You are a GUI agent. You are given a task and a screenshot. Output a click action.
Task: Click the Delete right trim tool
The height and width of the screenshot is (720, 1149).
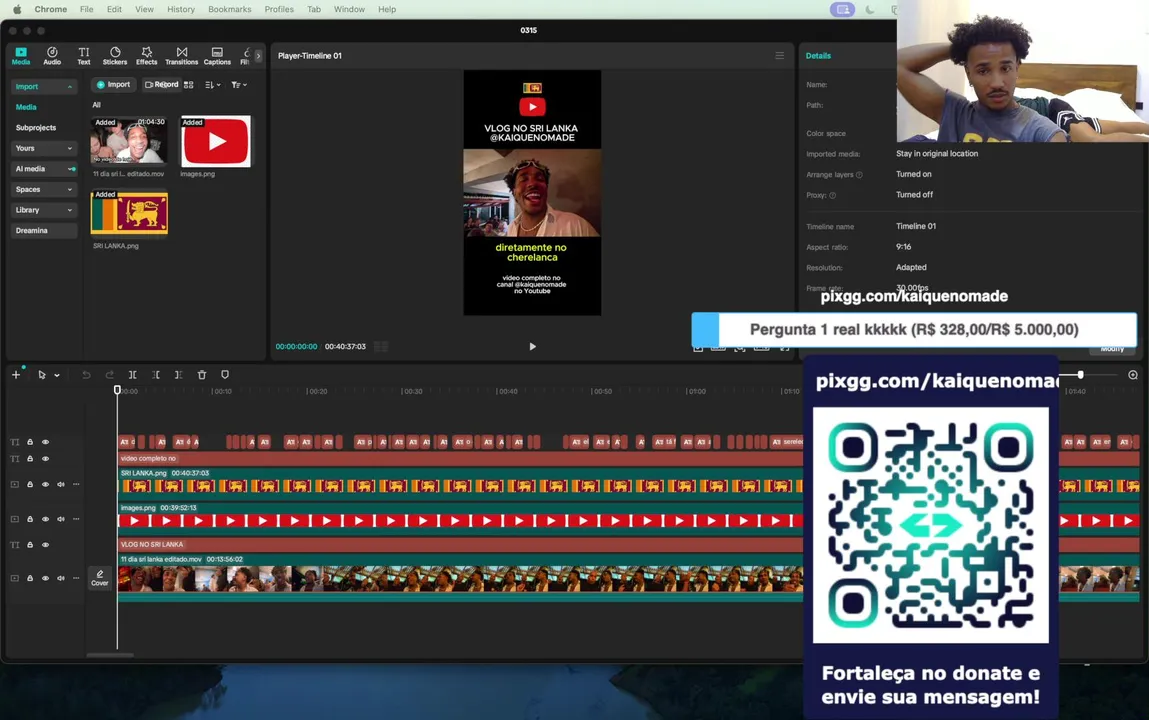[x=178, y=374]
